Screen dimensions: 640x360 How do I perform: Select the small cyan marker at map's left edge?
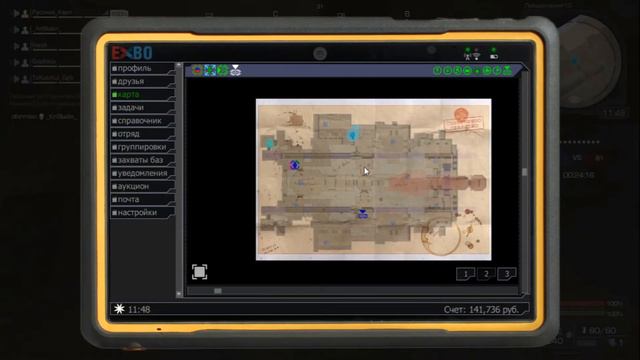tap(269, 143)
